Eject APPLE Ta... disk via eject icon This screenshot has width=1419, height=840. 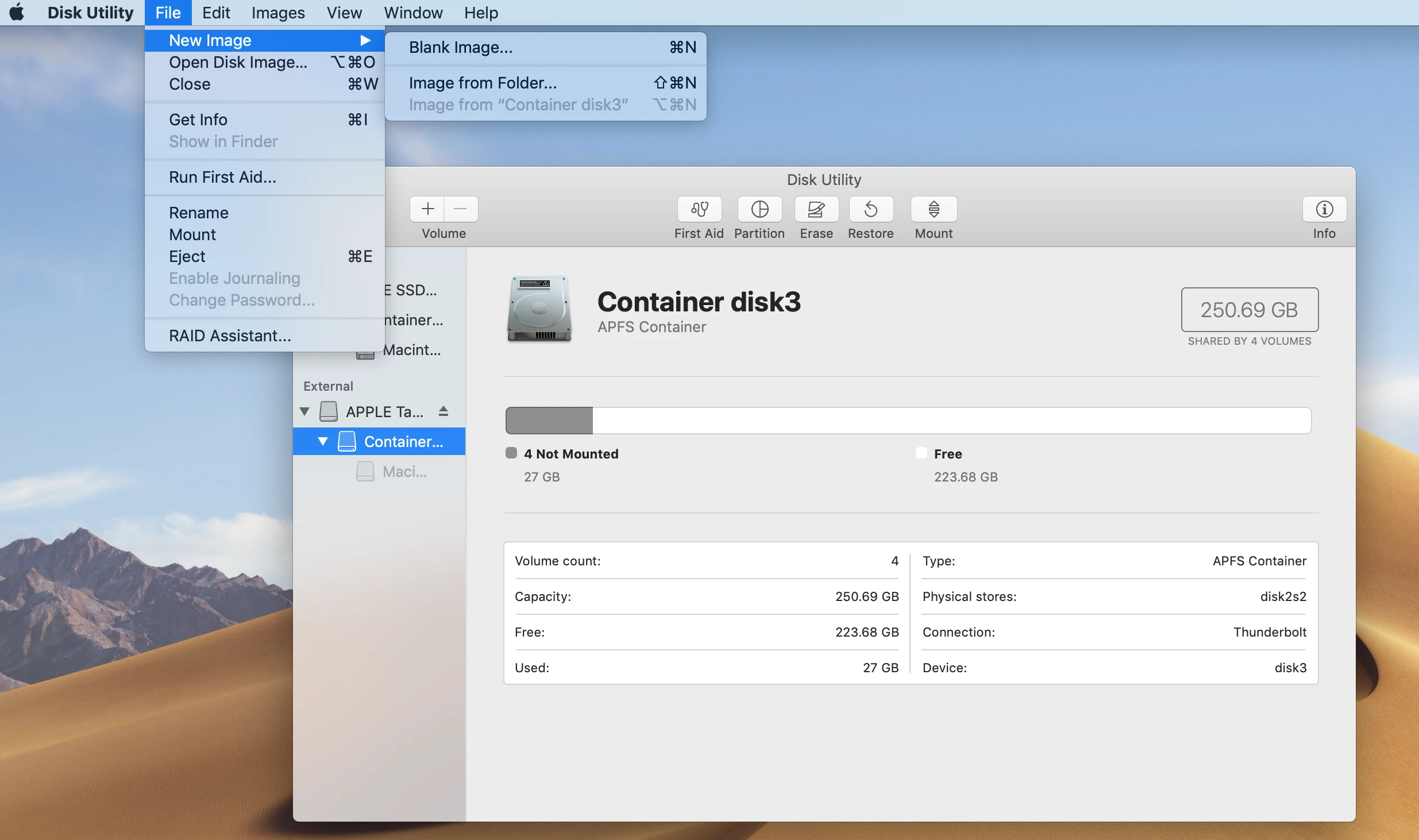coord(443,411)
